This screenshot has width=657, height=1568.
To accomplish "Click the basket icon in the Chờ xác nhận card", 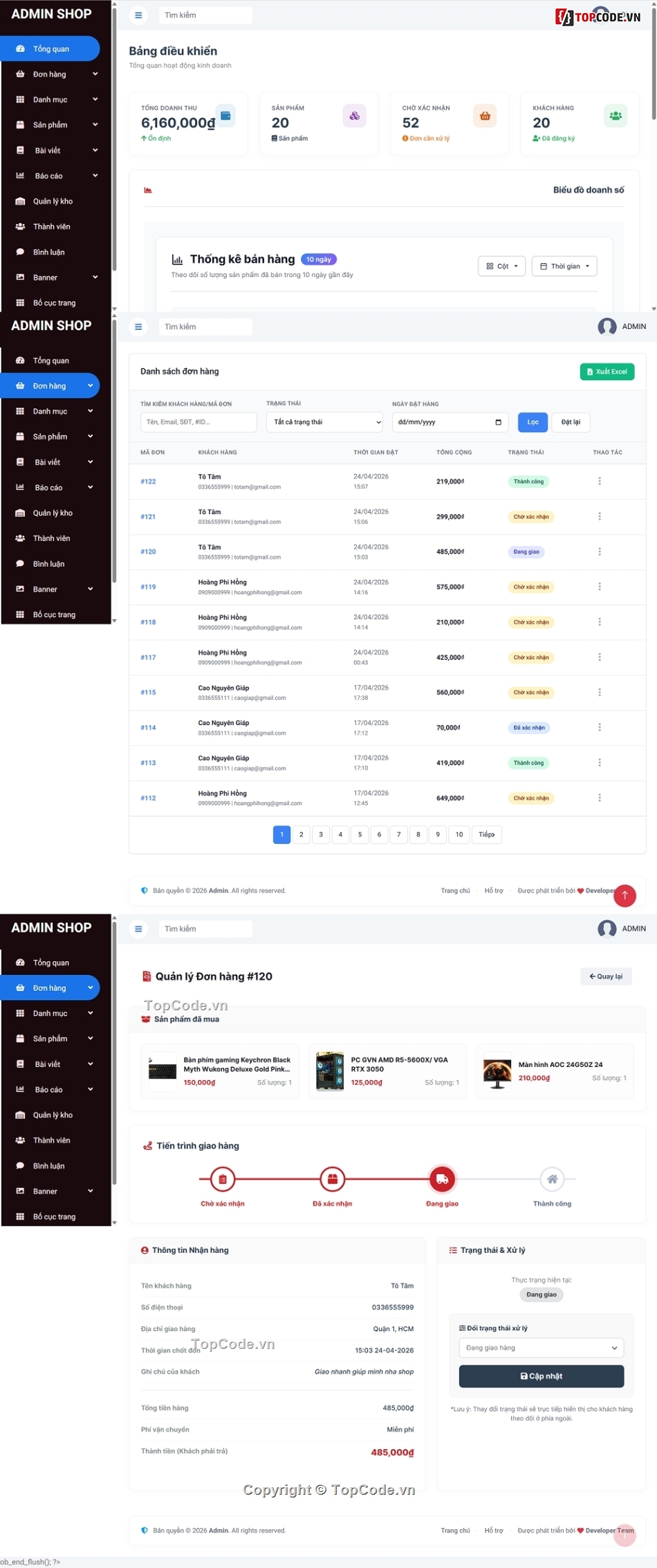I will pyautogui.click(x=485, y=115).
